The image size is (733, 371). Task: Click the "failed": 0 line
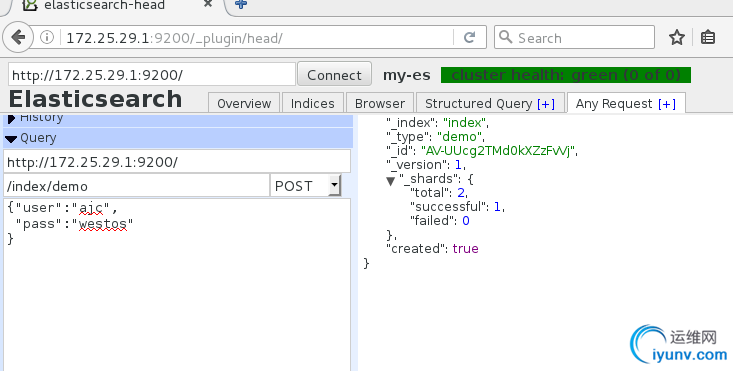pos(439,221)
